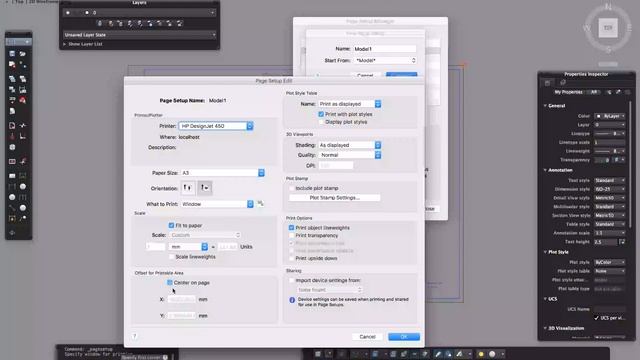Open Unsaved Layer State dropdown
This screenshot has height=360, width=640.
coord(140,35)
